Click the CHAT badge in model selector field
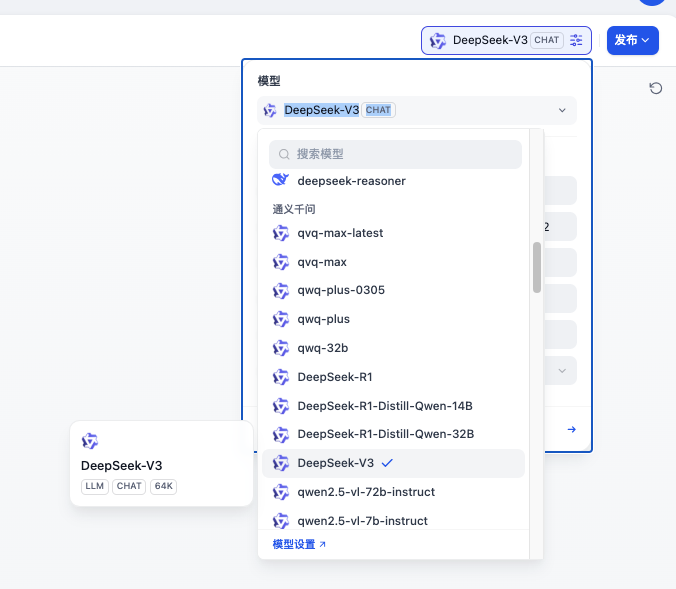Screen dimensions: 676x589 point(378,110)
